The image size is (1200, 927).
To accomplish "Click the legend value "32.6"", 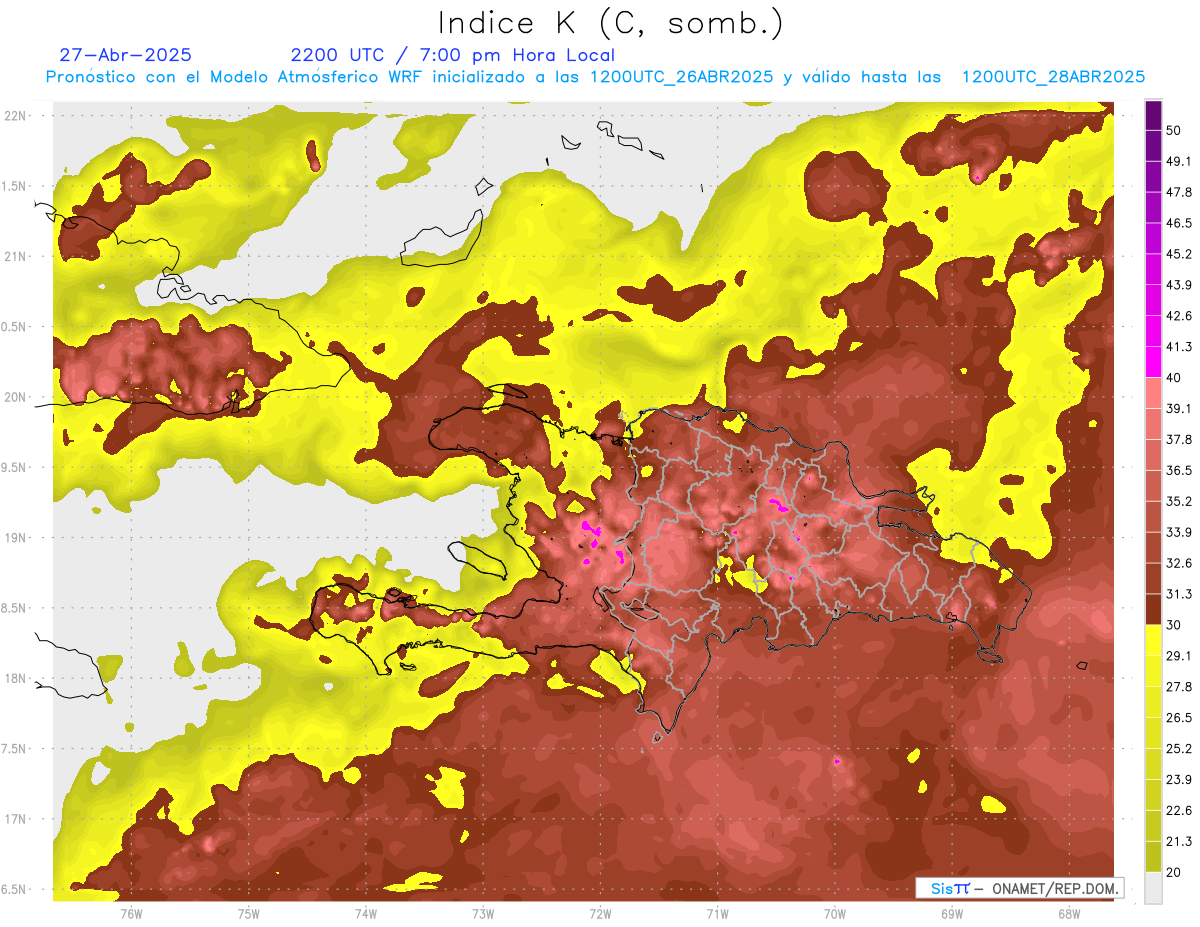I will 1179,563.
